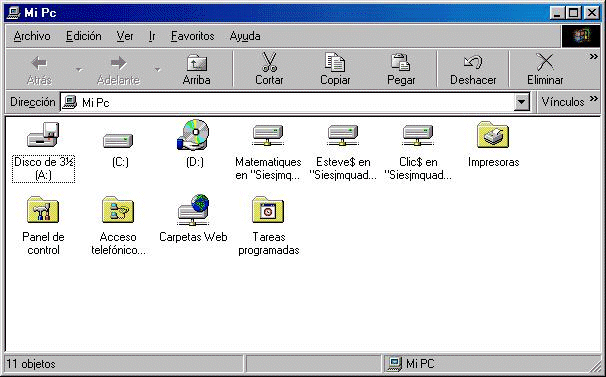Select the Esteve$ network drive icon
The height and width of the screenshot is (377, 606).
tap(343, 135)
